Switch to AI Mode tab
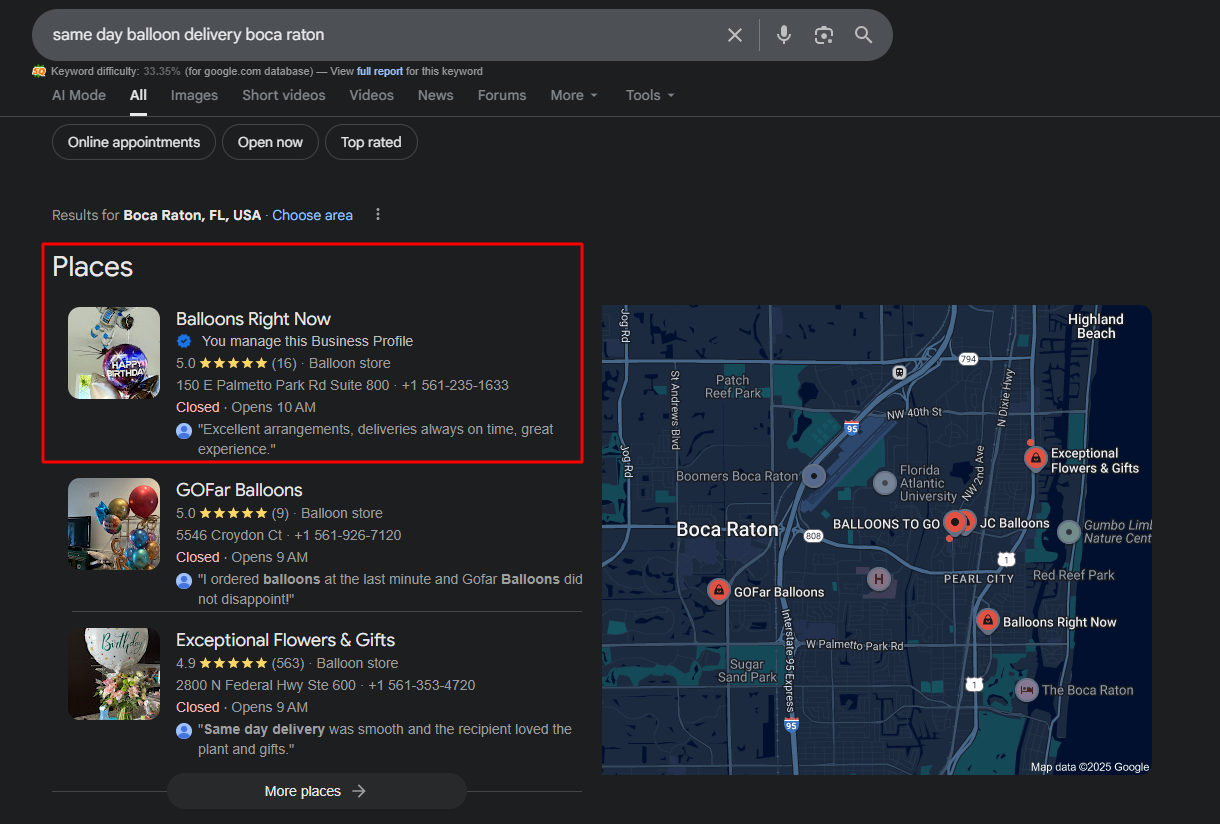This screenshot has height=824, width=1220. (x=79, y=95)
